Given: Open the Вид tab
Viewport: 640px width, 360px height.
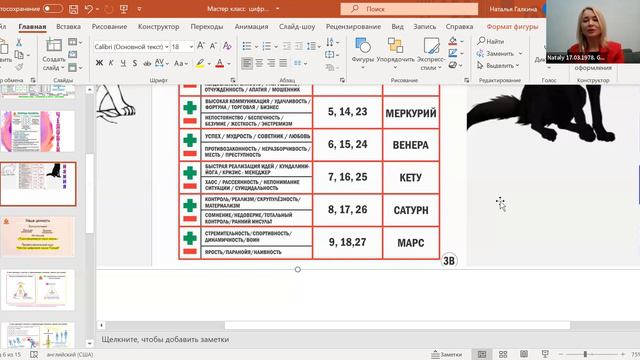Looking at the screenshot, I should click(x=397, y=27).
